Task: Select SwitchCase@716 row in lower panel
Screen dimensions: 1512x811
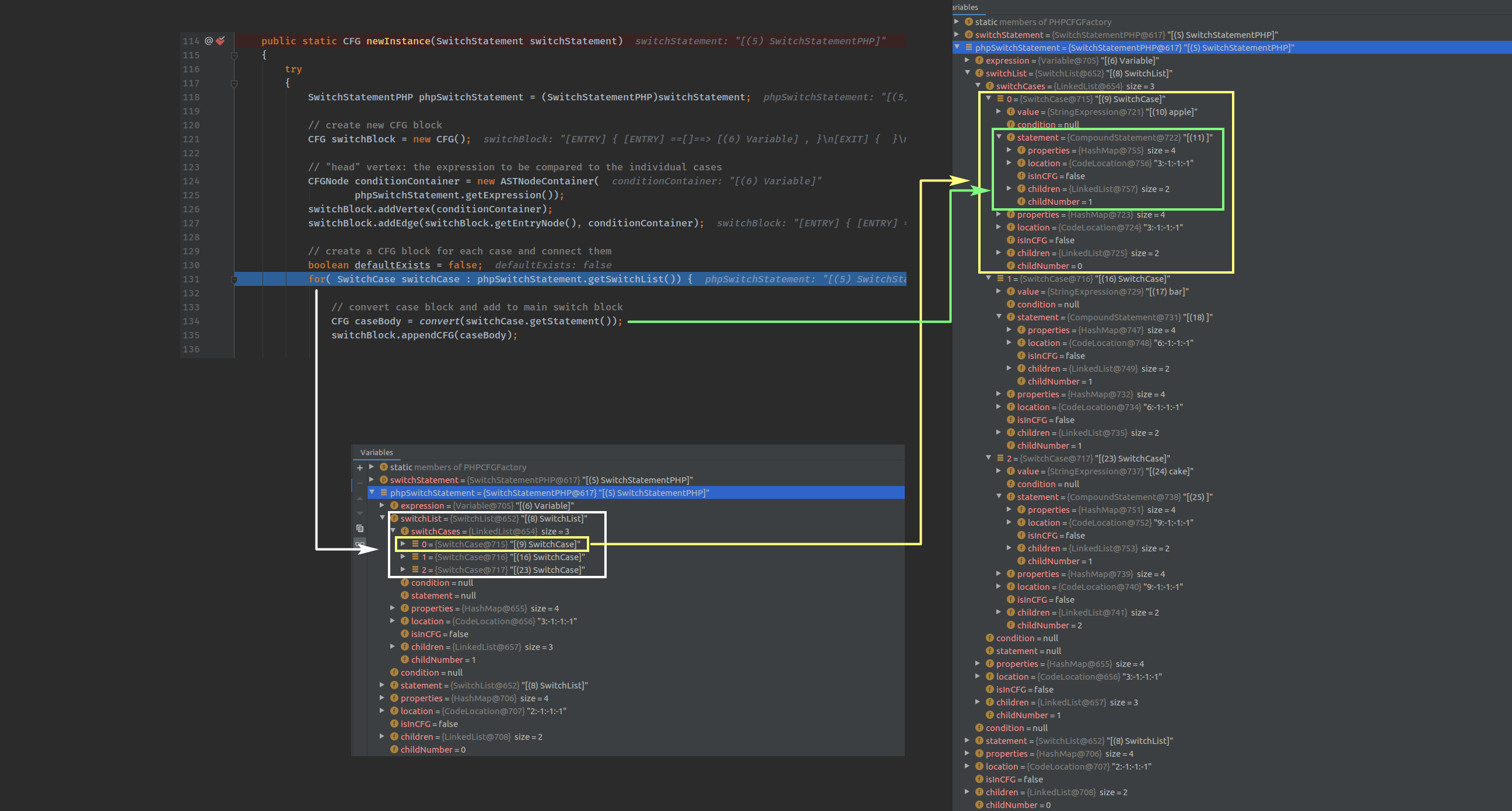Action: click(x=498, y=557)
